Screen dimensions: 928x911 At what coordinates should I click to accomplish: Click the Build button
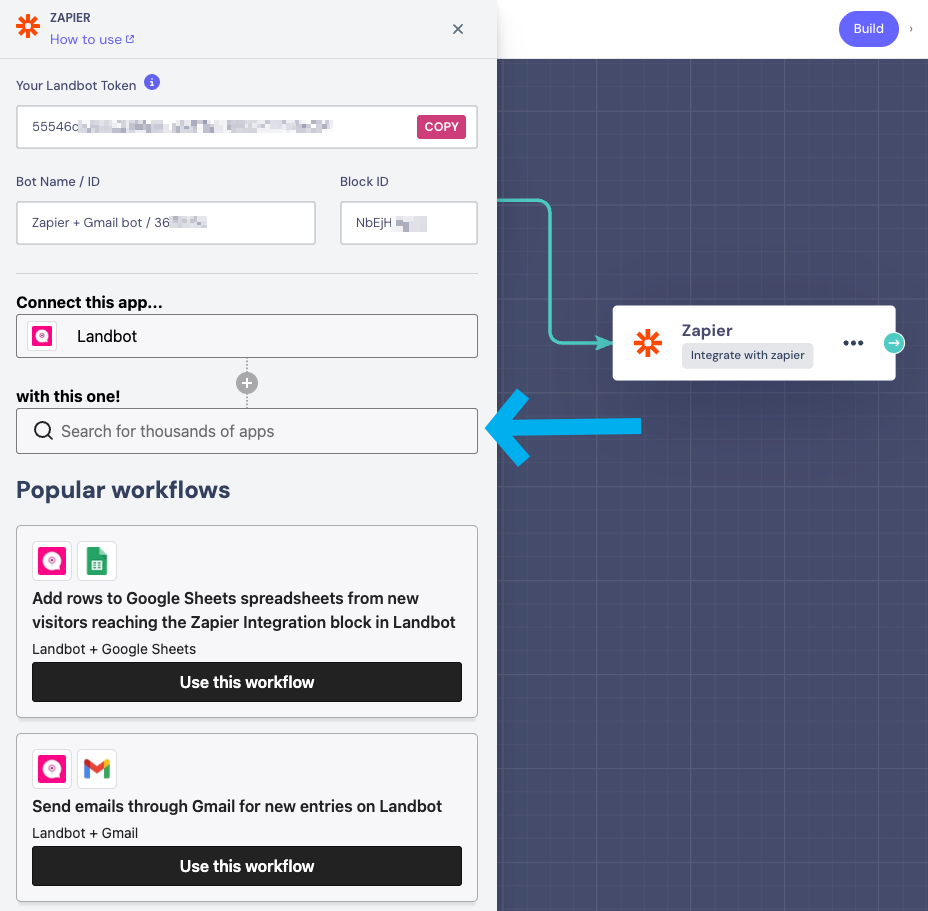[x=868, y=29]
